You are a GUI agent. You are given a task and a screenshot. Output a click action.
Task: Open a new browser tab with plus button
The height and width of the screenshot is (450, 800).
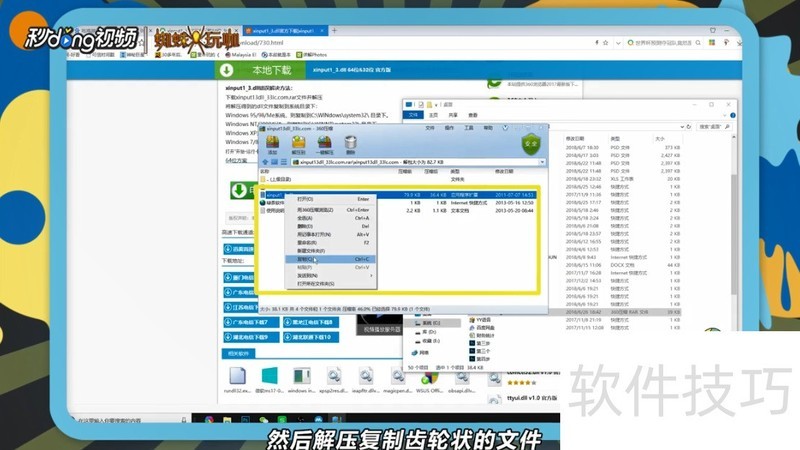335,31
